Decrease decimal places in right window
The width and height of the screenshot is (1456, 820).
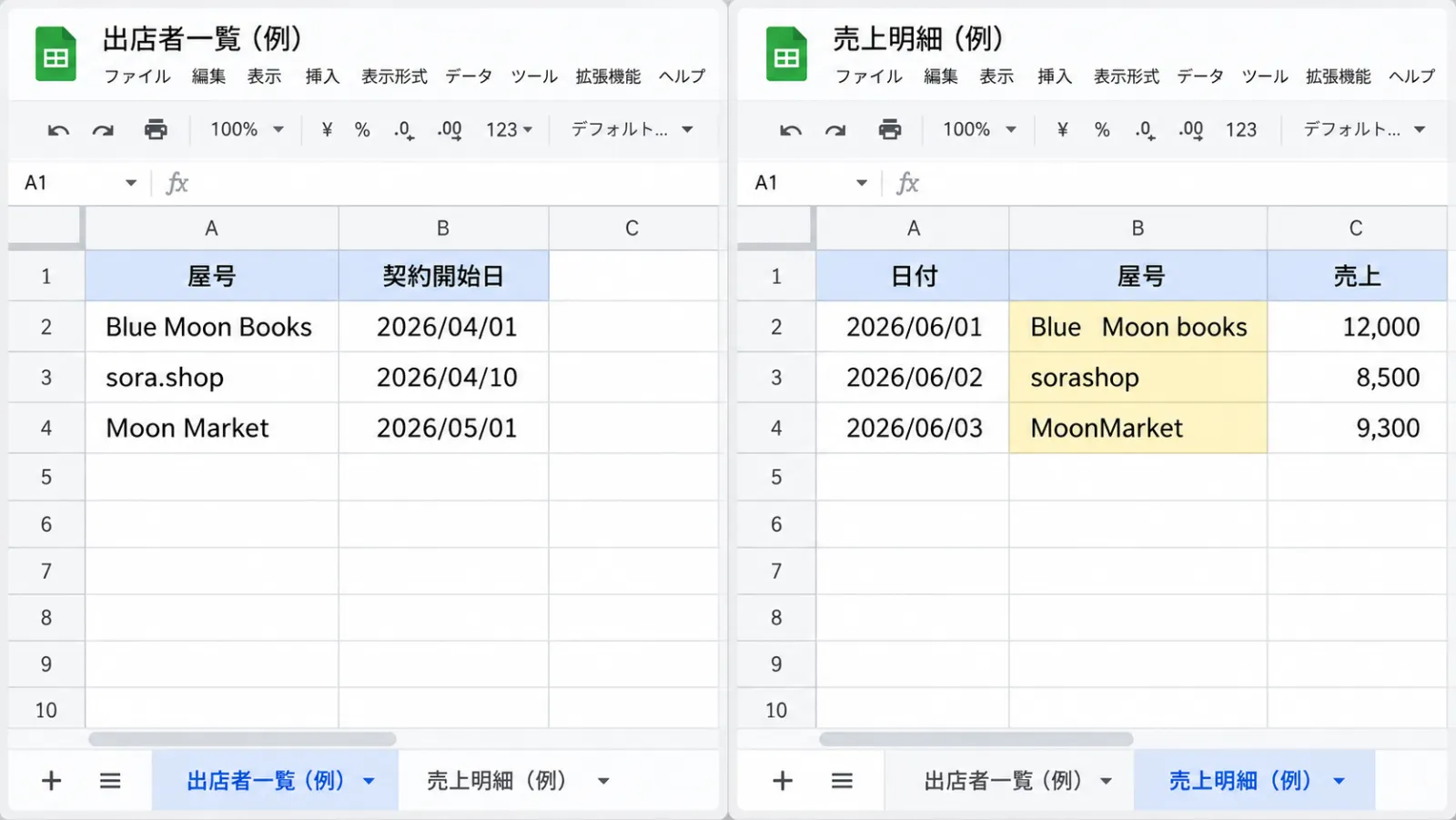[1145, 130]
